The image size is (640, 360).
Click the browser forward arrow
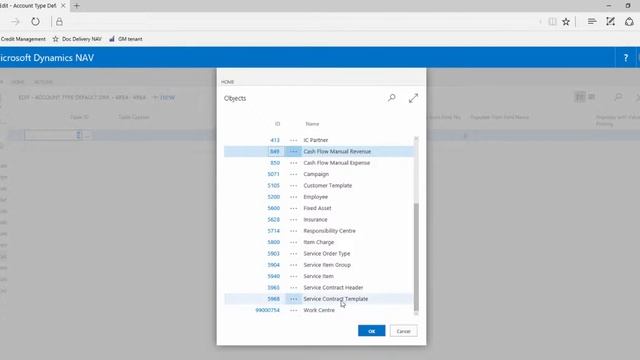(x=15, y=22)
